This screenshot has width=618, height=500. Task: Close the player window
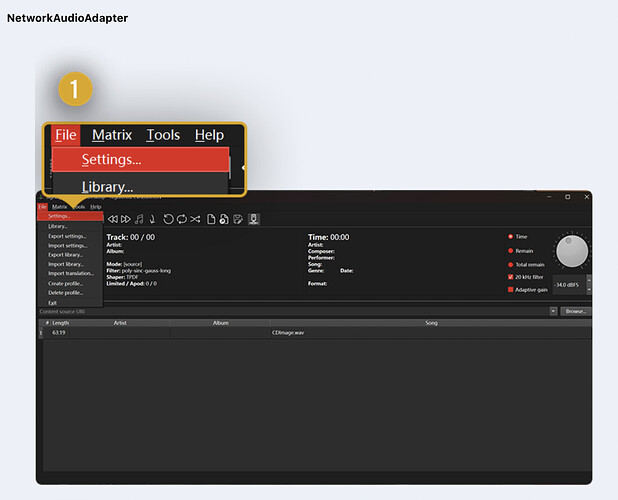tap(586, 197)
